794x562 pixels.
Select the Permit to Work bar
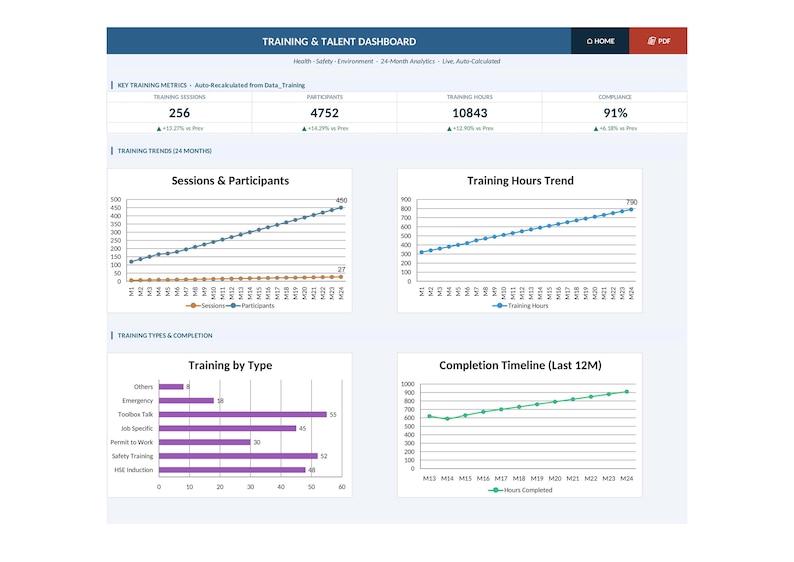[205, 442]
